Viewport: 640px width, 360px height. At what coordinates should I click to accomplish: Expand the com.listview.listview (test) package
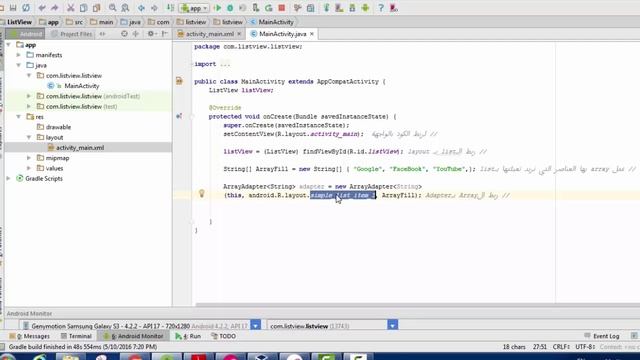(29, 106)
